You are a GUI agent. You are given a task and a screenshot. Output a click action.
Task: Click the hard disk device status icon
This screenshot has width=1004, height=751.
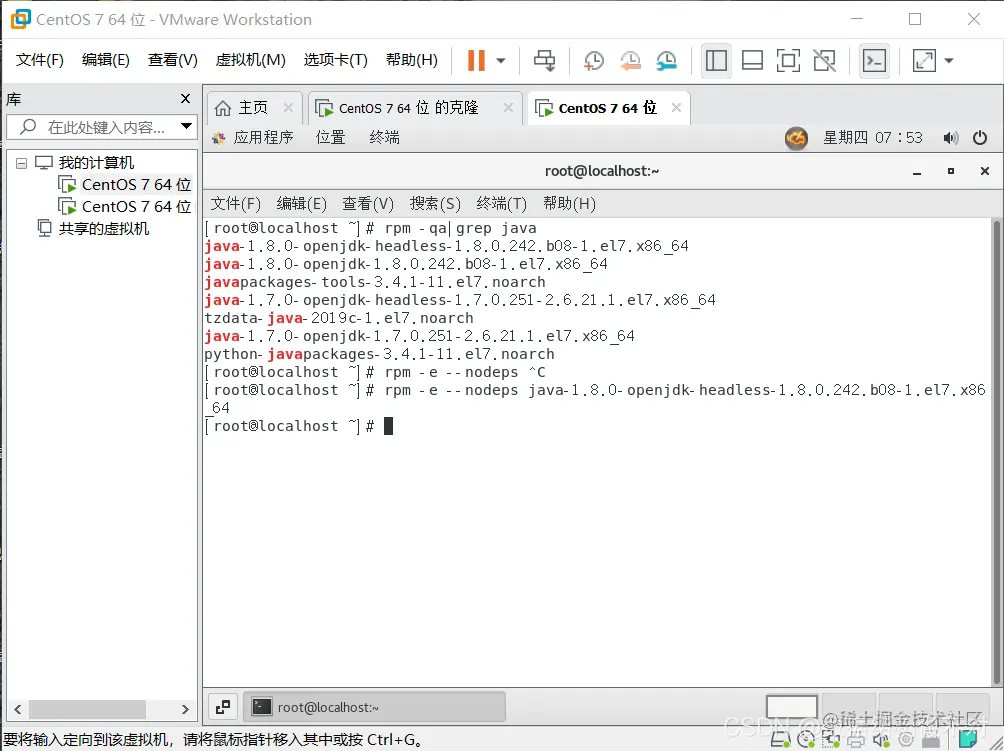point(781,740)
